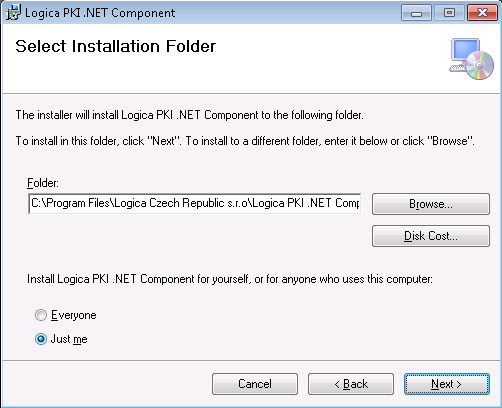
Task: Choose the Just me radio option
Action: (x=41, y=339)
